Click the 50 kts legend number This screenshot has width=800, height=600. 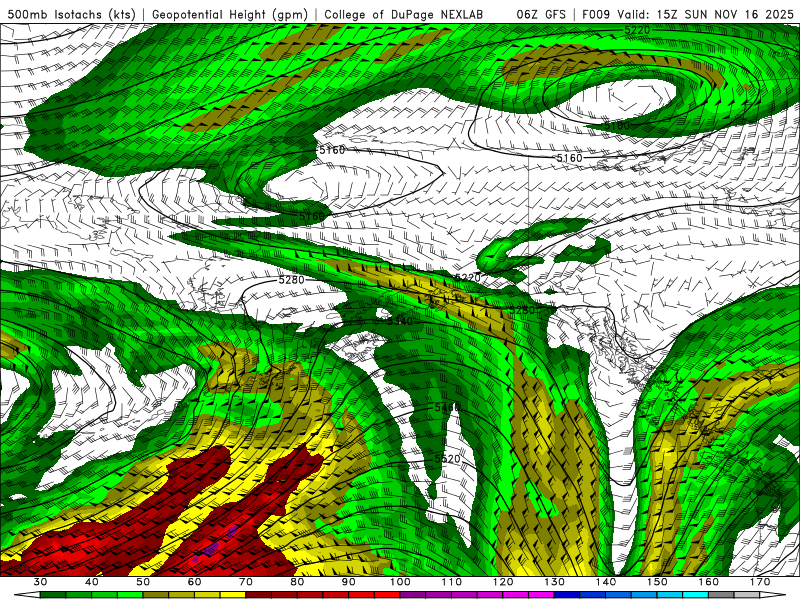(x=143, y=582)
